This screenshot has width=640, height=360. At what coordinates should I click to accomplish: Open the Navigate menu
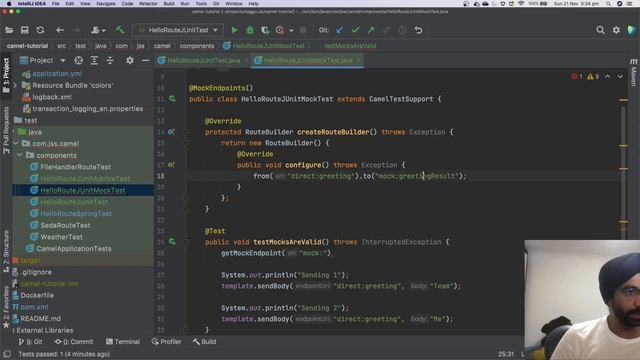[106, 4]
